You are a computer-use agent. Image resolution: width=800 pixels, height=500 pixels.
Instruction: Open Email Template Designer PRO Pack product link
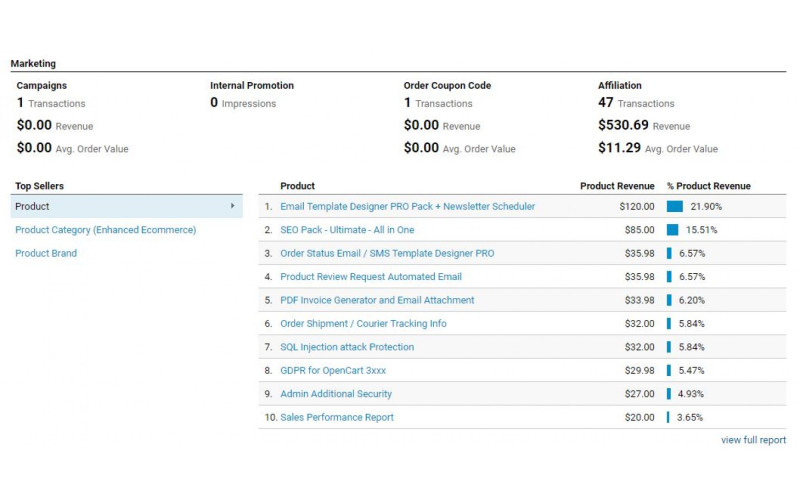tap(408, 207)
